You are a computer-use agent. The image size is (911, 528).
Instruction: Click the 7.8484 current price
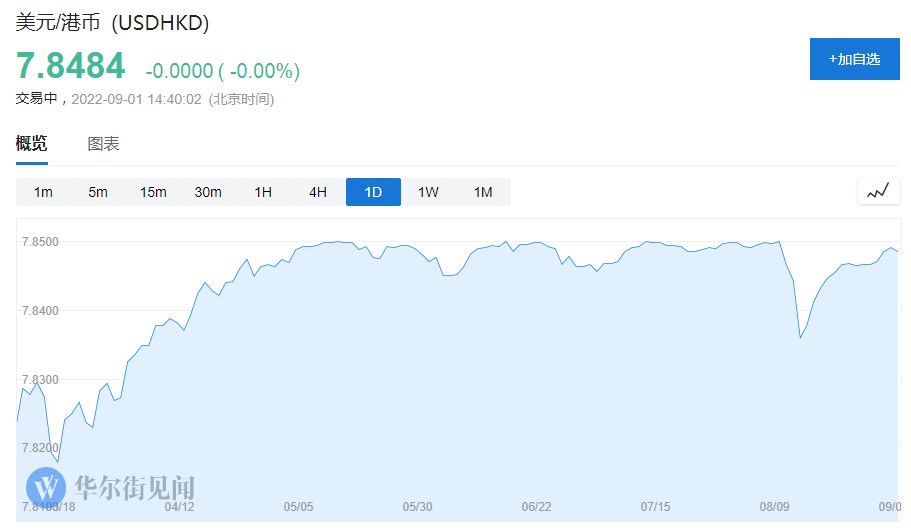(x=70, y=66)
